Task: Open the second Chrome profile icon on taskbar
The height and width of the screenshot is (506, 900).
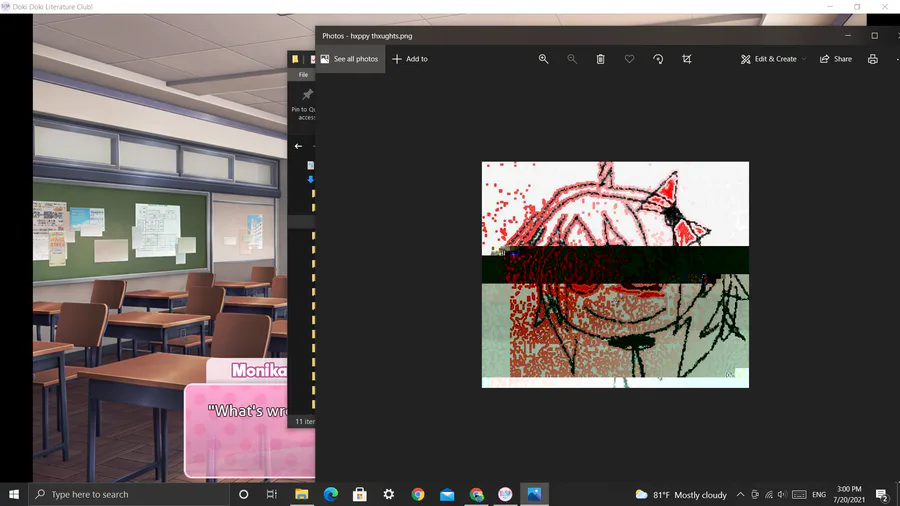Action: point(476,494)
